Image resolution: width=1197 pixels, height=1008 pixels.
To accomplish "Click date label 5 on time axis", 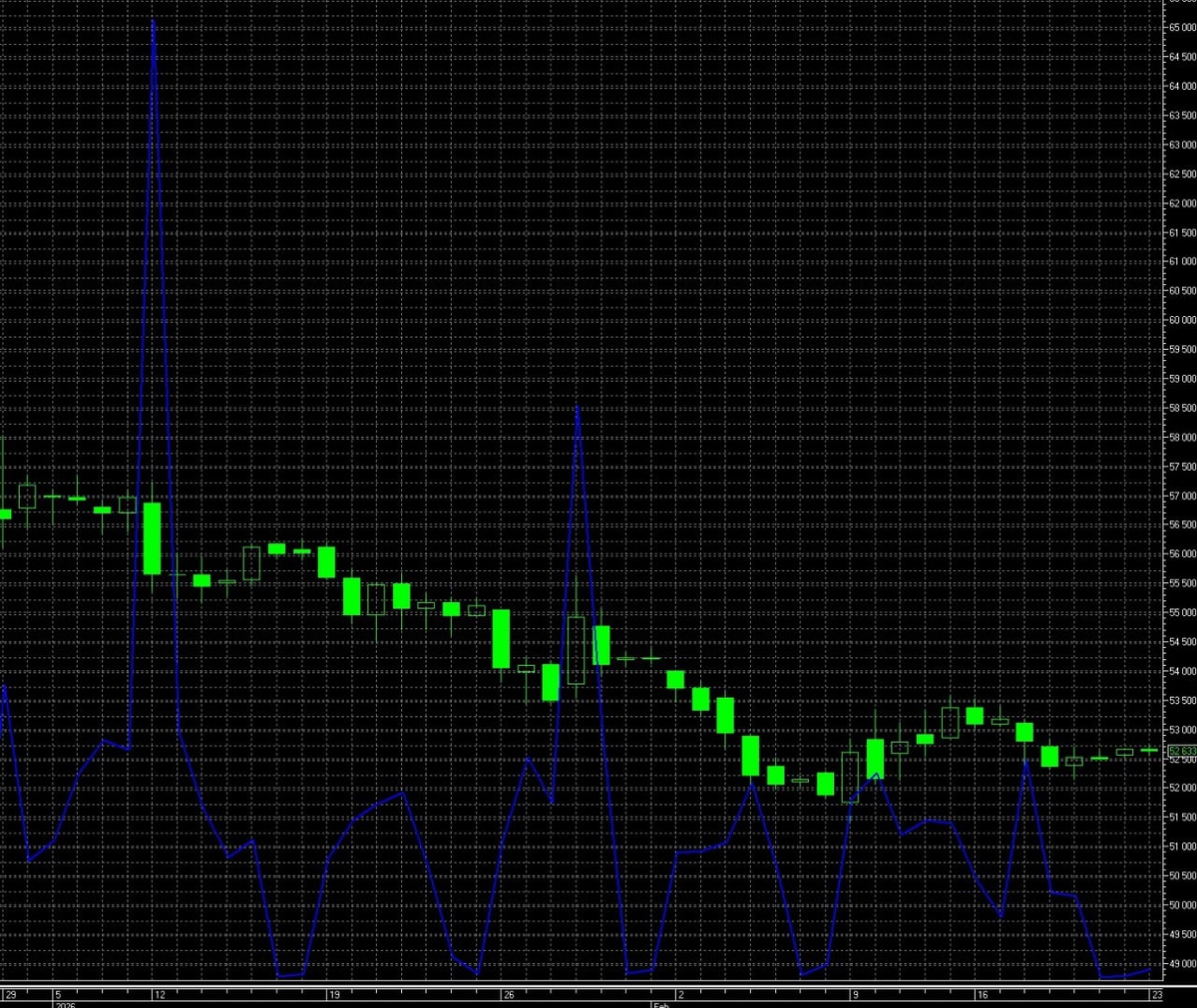I will click(58, 995).
